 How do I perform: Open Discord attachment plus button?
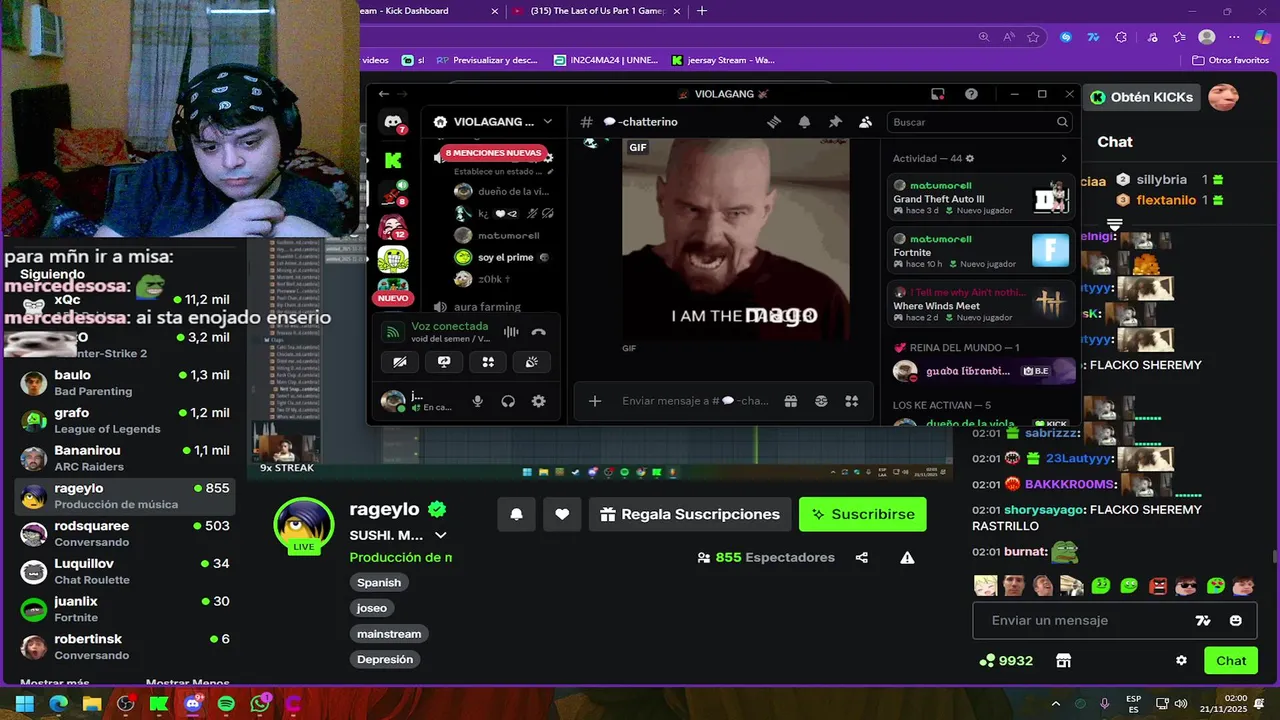(595, 401)
